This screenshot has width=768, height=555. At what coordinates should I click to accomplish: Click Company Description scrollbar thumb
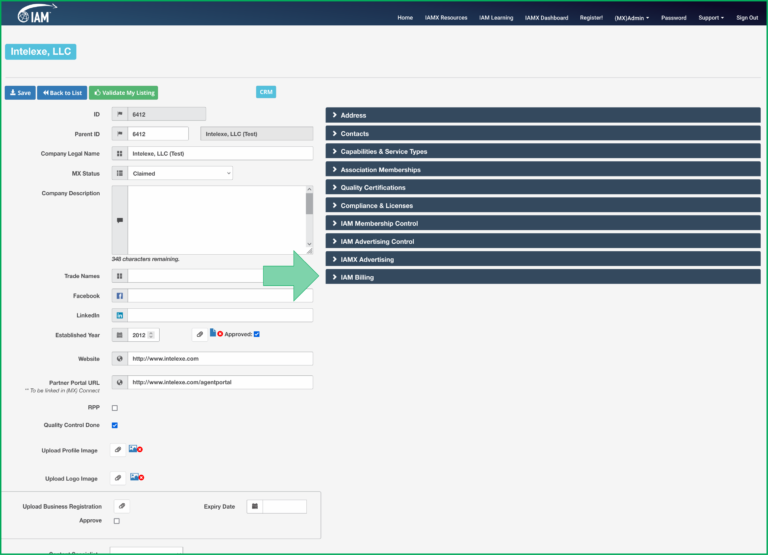pyautogui.click(x=309, y=203)
